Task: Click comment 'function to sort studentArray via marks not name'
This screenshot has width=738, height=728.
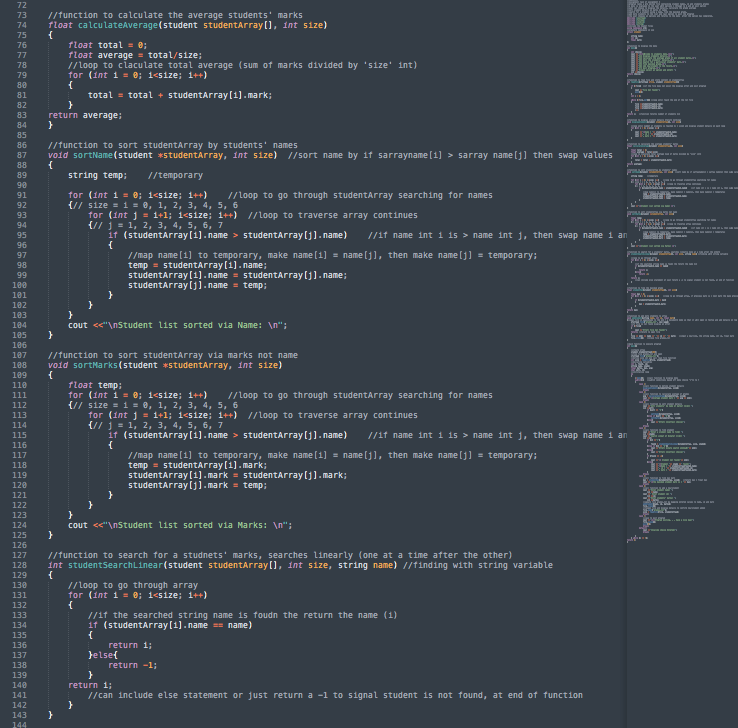Action: pyautogui.click(x=173, y=355)
